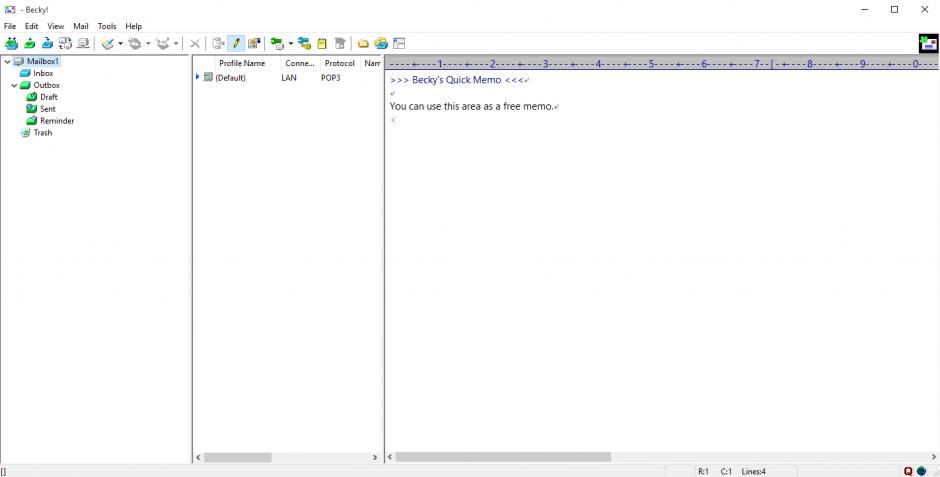Collapse the Outbox tree node
This screenshot has width=940, height=477.
tap(14, 86)
